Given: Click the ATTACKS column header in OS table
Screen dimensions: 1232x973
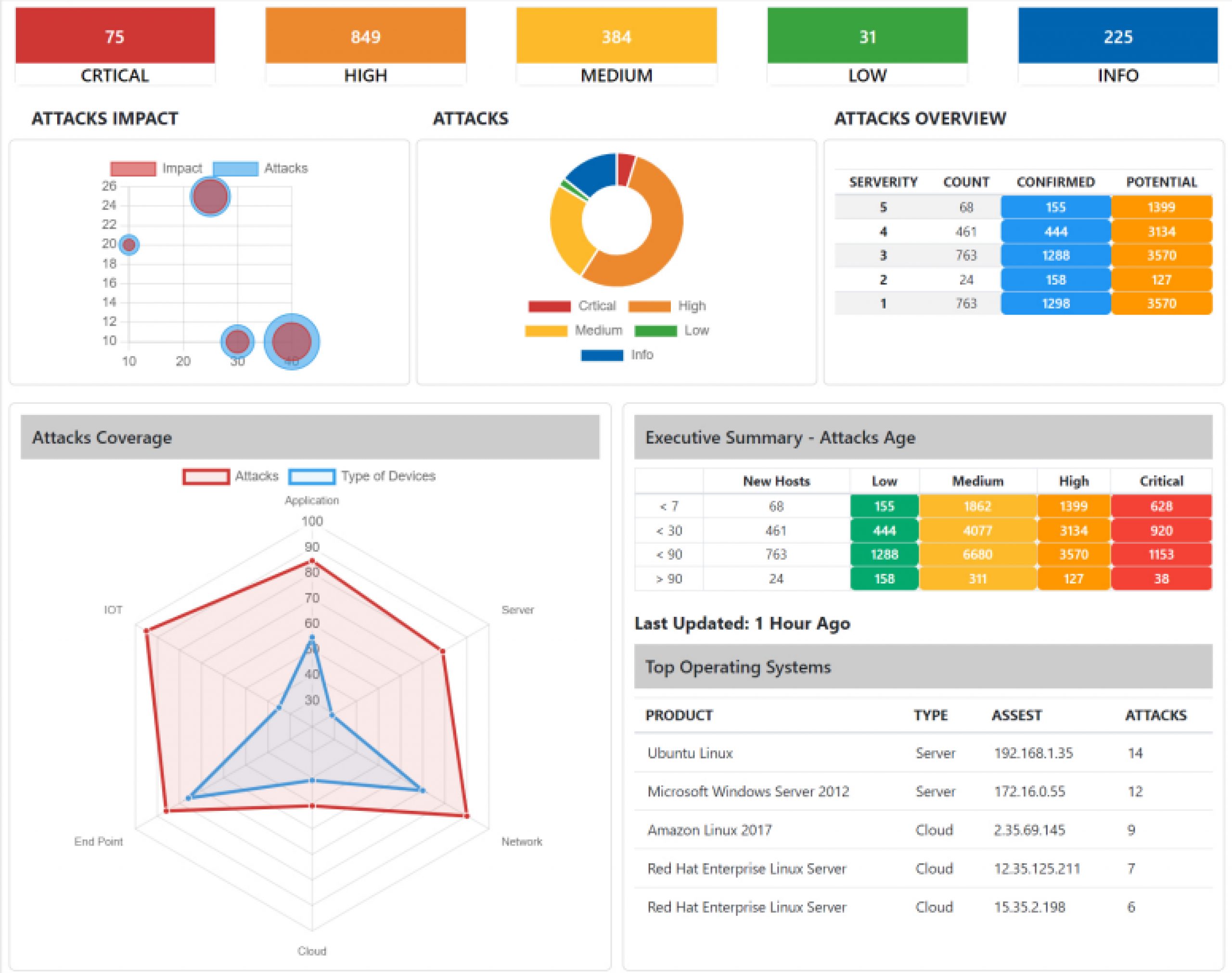Looking at the screenshot, I should [1155, 716].
